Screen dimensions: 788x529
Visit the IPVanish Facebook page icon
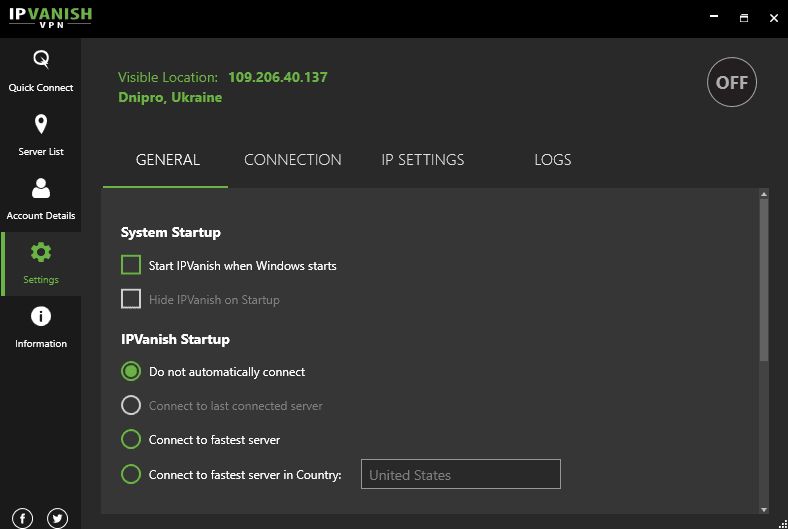pos(23,518)
